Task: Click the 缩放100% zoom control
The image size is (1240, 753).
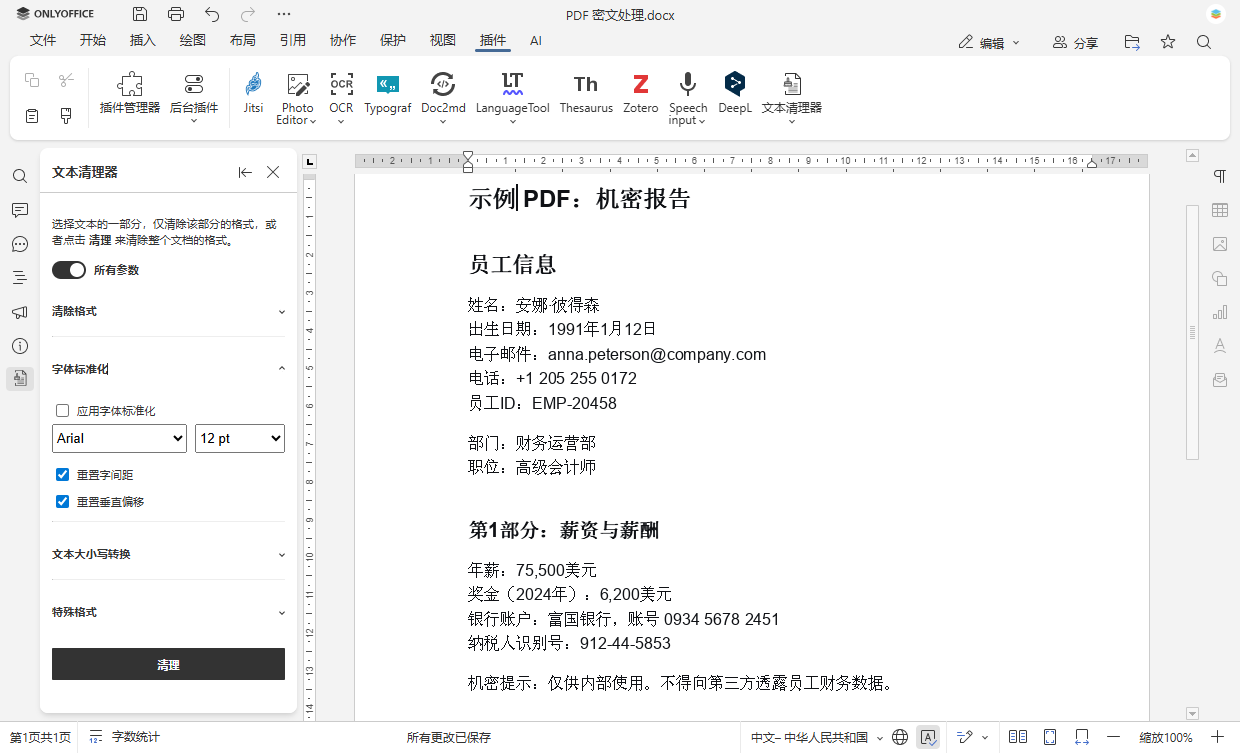Action: tap(1166, 737)
